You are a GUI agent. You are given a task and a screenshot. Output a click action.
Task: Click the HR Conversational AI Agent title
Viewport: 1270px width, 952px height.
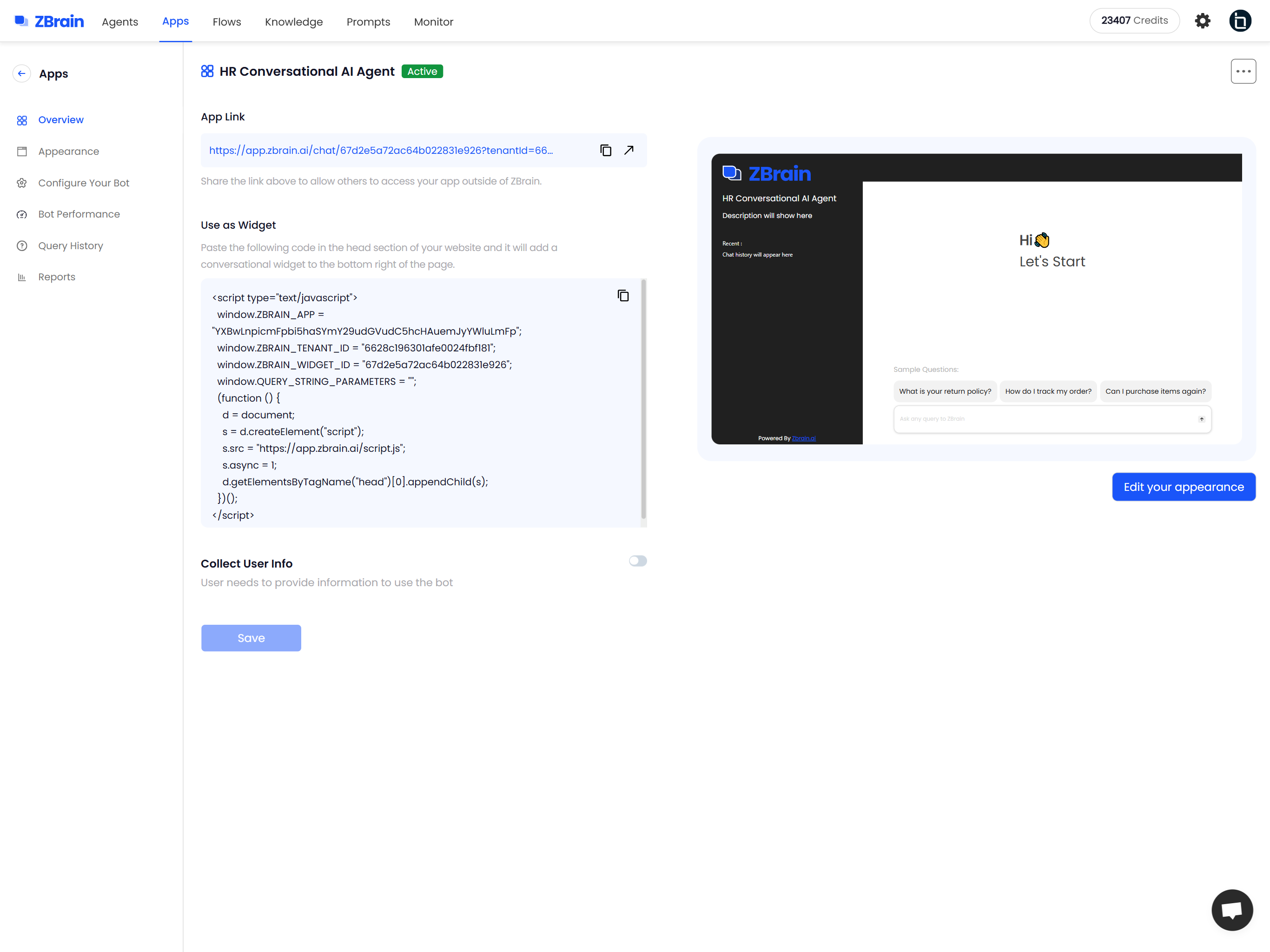click(x=307, y=71)
